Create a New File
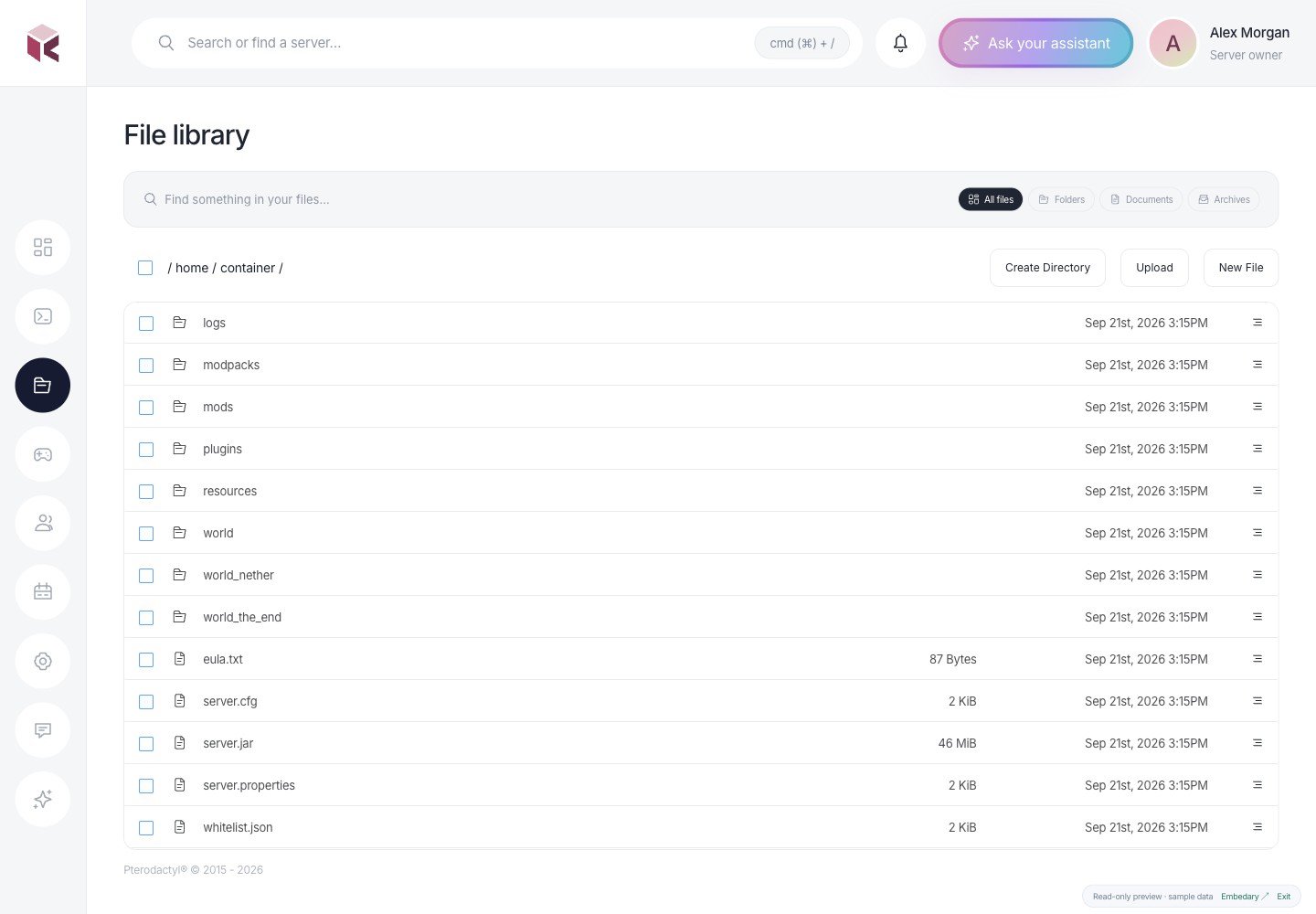The height and width of the screenshot is (914, 1316). 1241,268
